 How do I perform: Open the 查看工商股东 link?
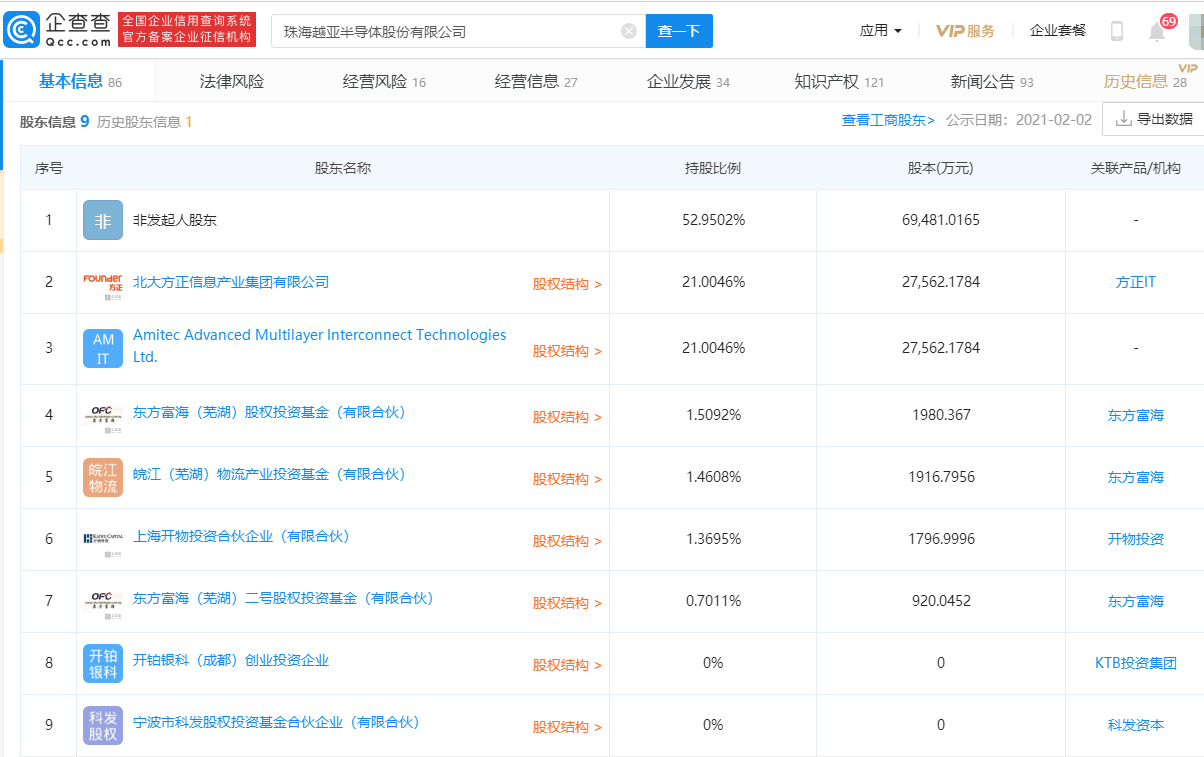(x=888, y=120)
